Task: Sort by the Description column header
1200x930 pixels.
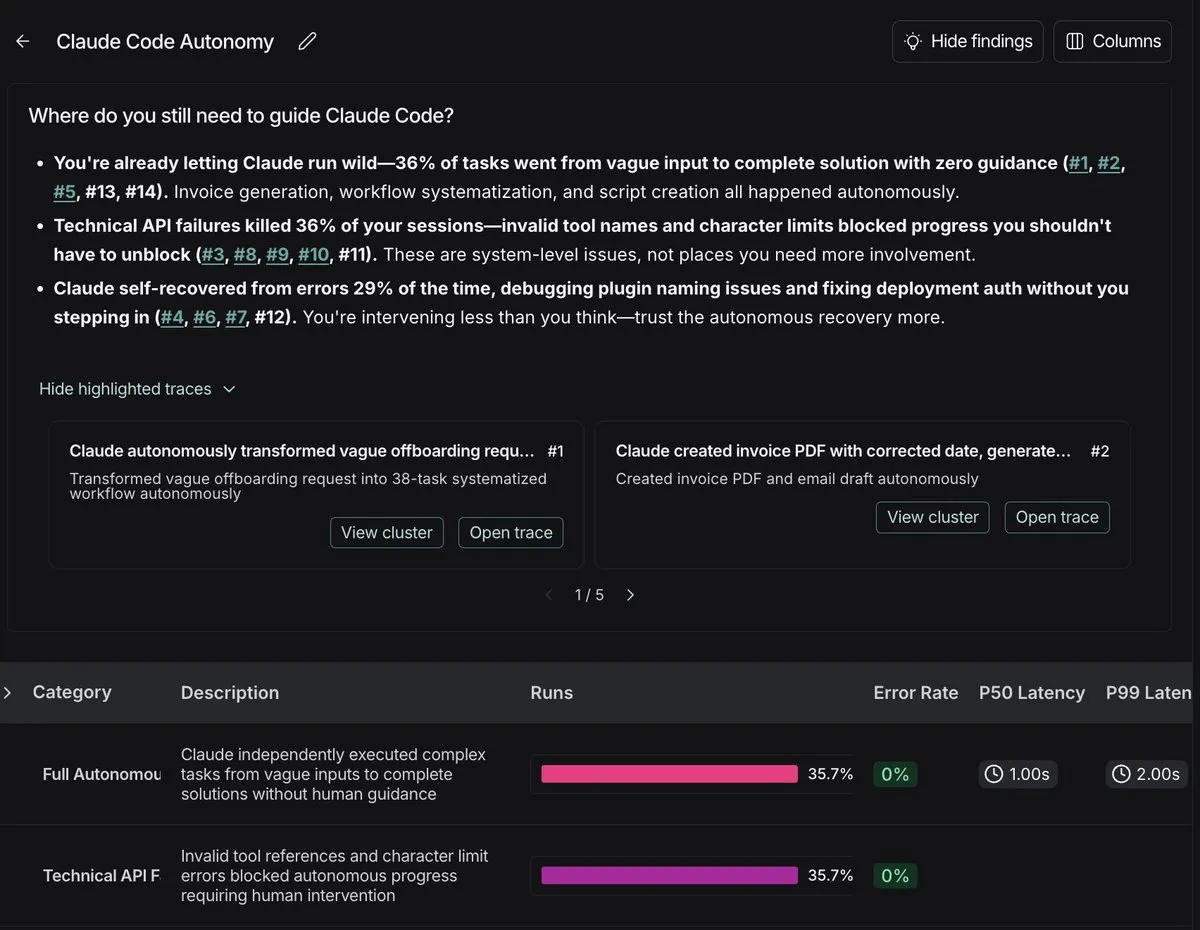Action: coord(230,692)
